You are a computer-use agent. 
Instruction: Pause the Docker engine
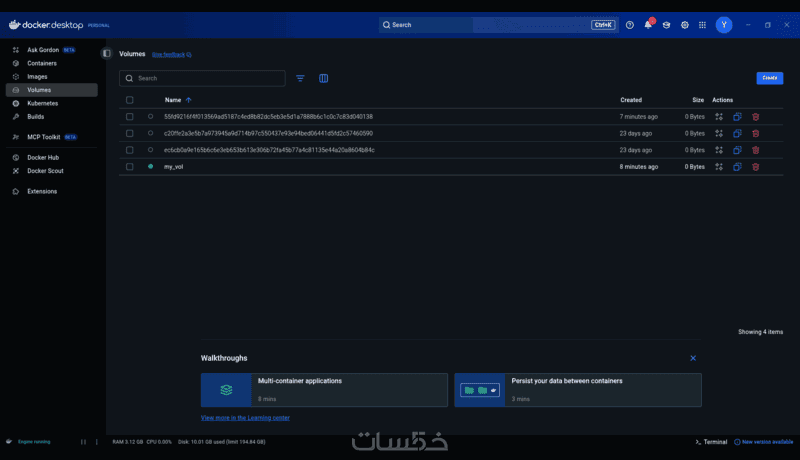pos(83,442)
